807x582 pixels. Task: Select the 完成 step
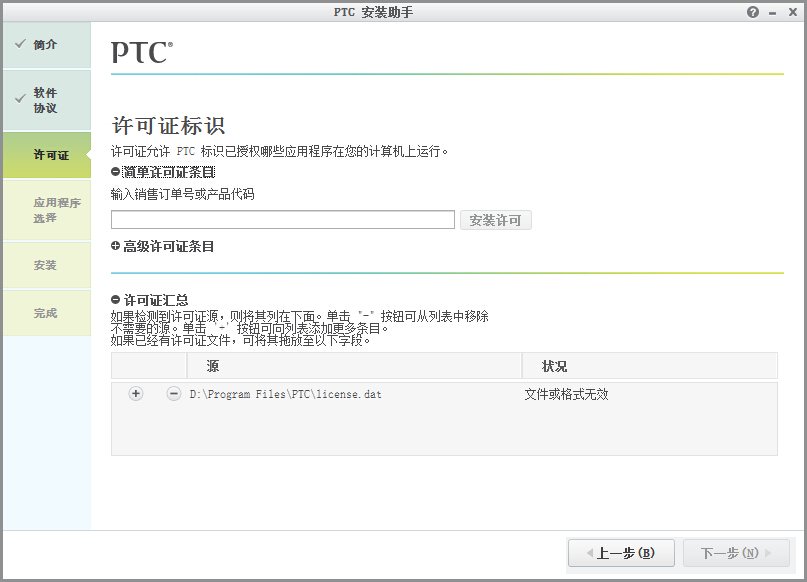47,313
